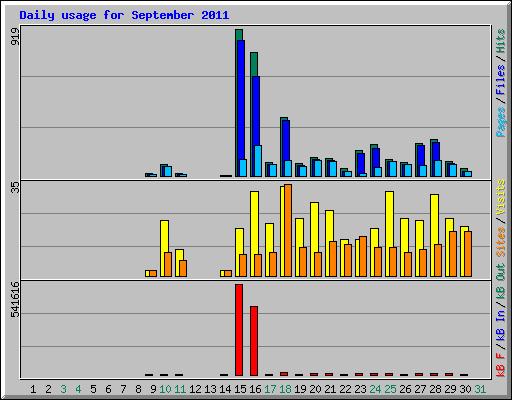Click green day 18 label
The width and height of the screenshot is (512, 400).
[x=285, y=389]
